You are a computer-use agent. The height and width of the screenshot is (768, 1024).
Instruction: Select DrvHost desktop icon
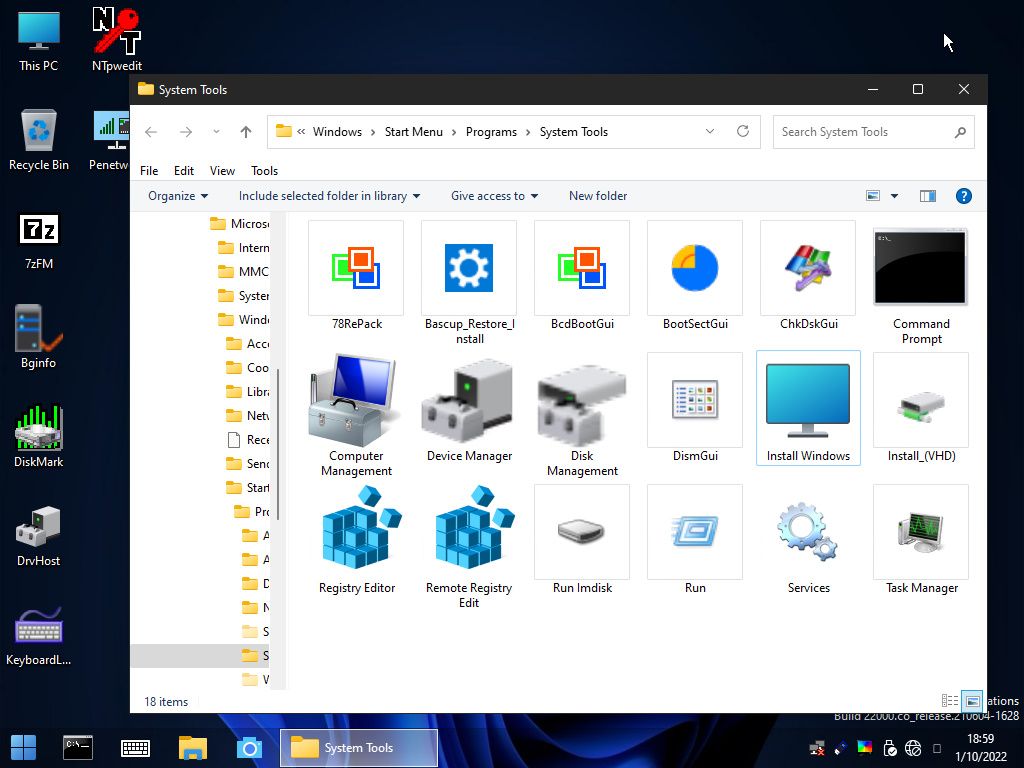point(39,536)
